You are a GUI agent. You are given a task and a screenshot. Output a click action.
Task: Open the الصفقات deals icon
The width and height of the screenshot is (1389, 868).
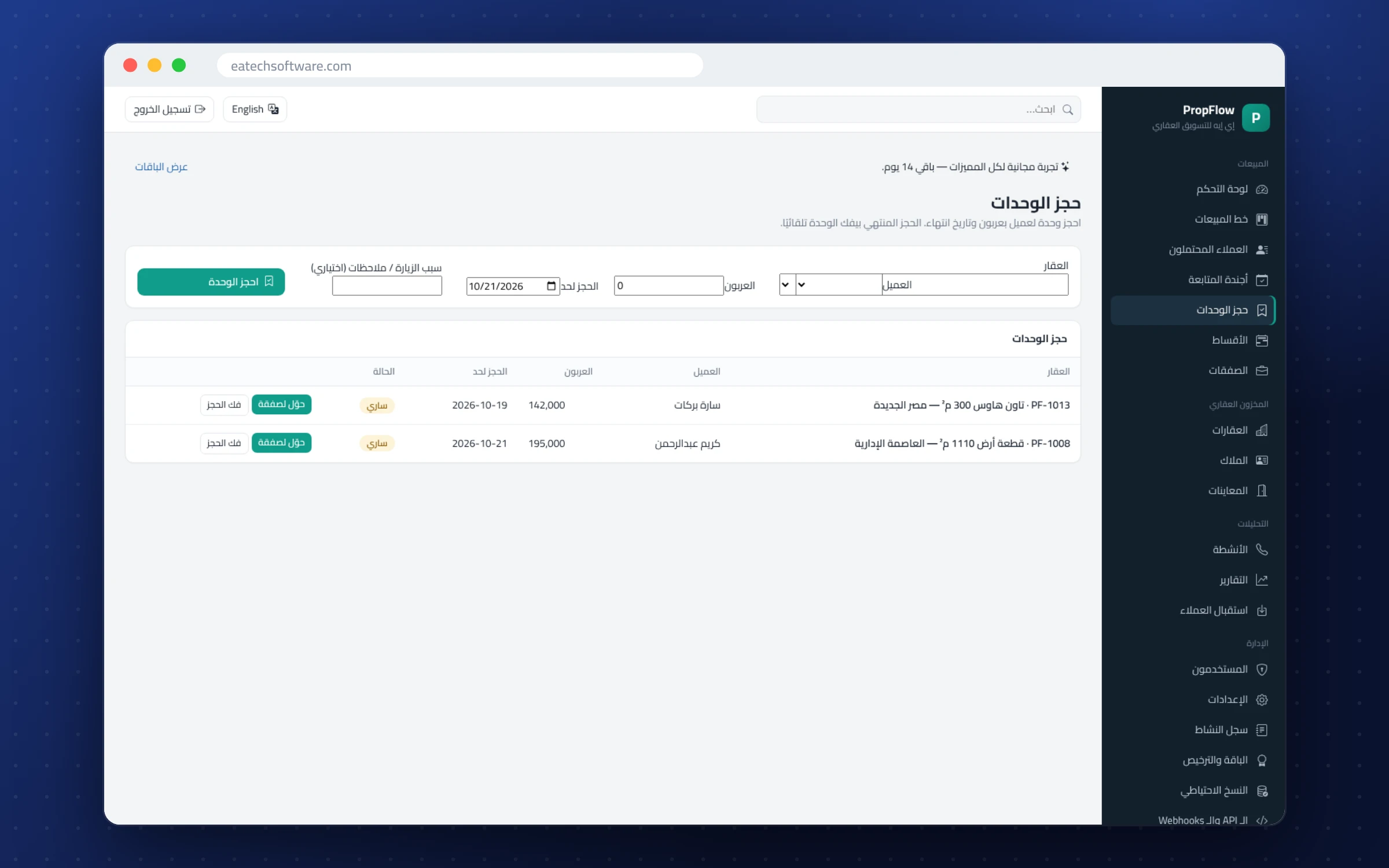(1262, 370)
